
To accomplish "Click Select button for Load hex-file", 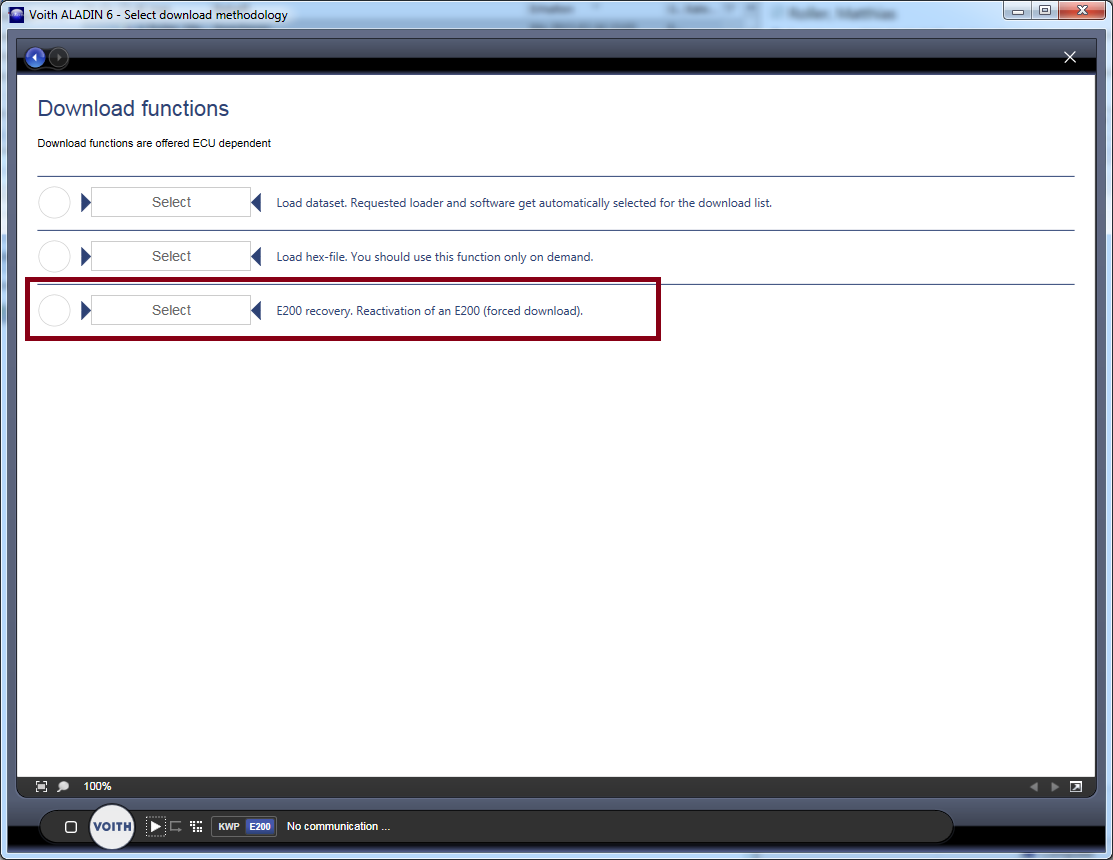I will coord(171,256).
